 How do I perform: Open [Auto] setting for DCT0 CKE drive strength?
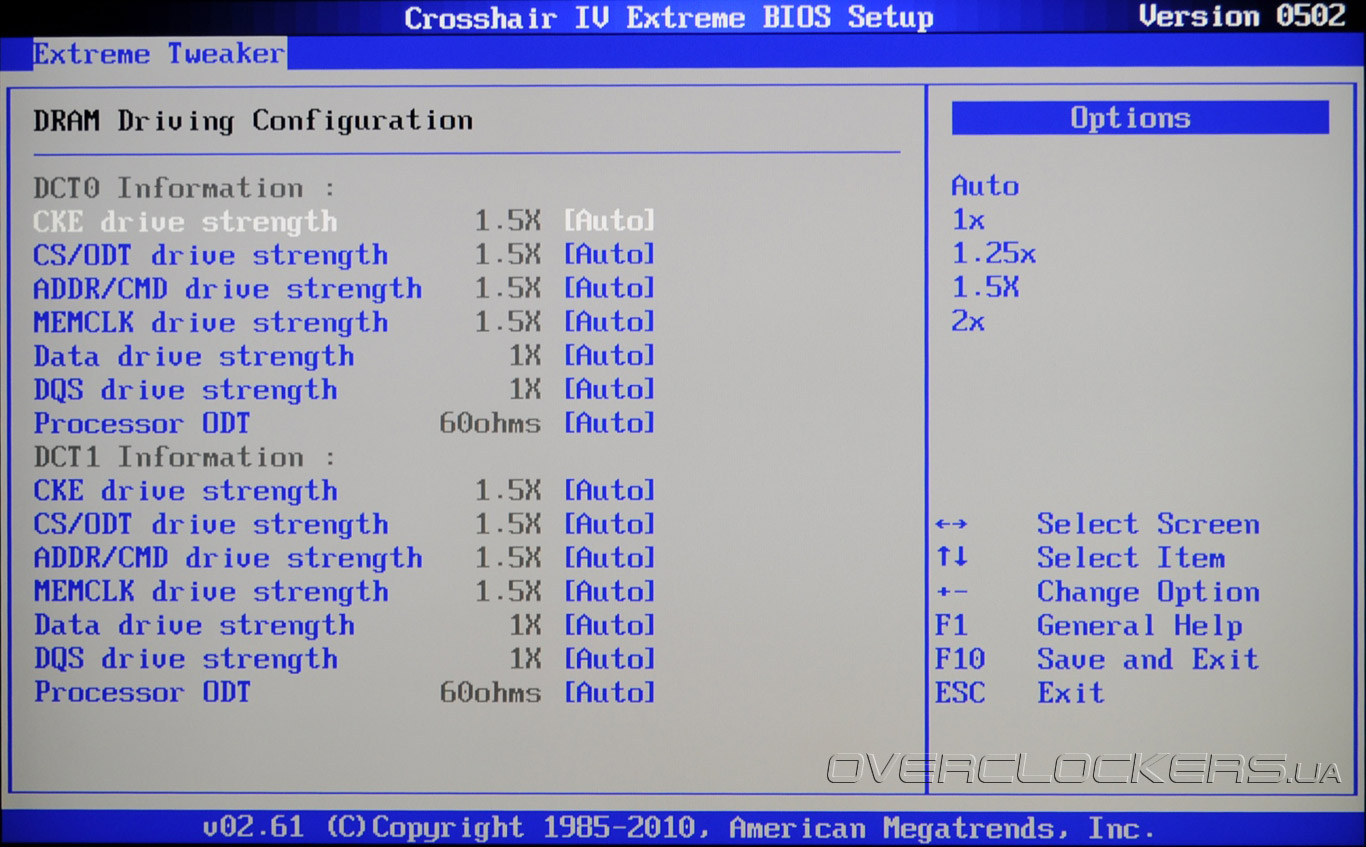click(609, 220)
